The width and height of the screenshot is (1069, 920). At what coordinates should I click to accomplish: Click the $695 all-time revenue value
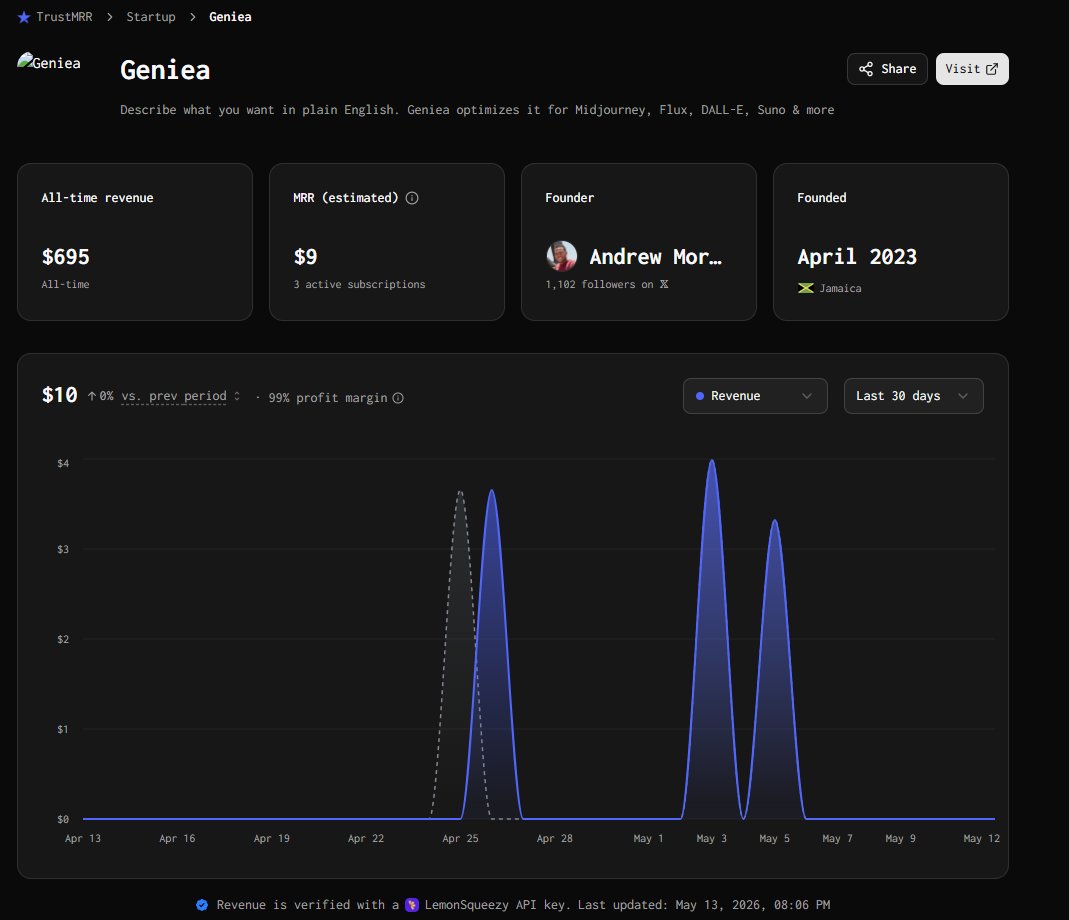65,257
